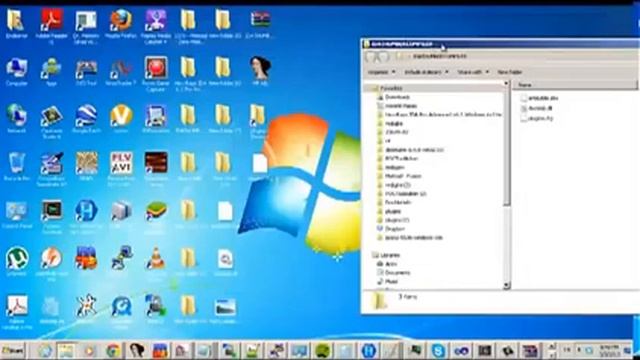This screenshot has height=360, width=640.
Task: Open Skype from the taskbar
Action: [x=438, y=351]
